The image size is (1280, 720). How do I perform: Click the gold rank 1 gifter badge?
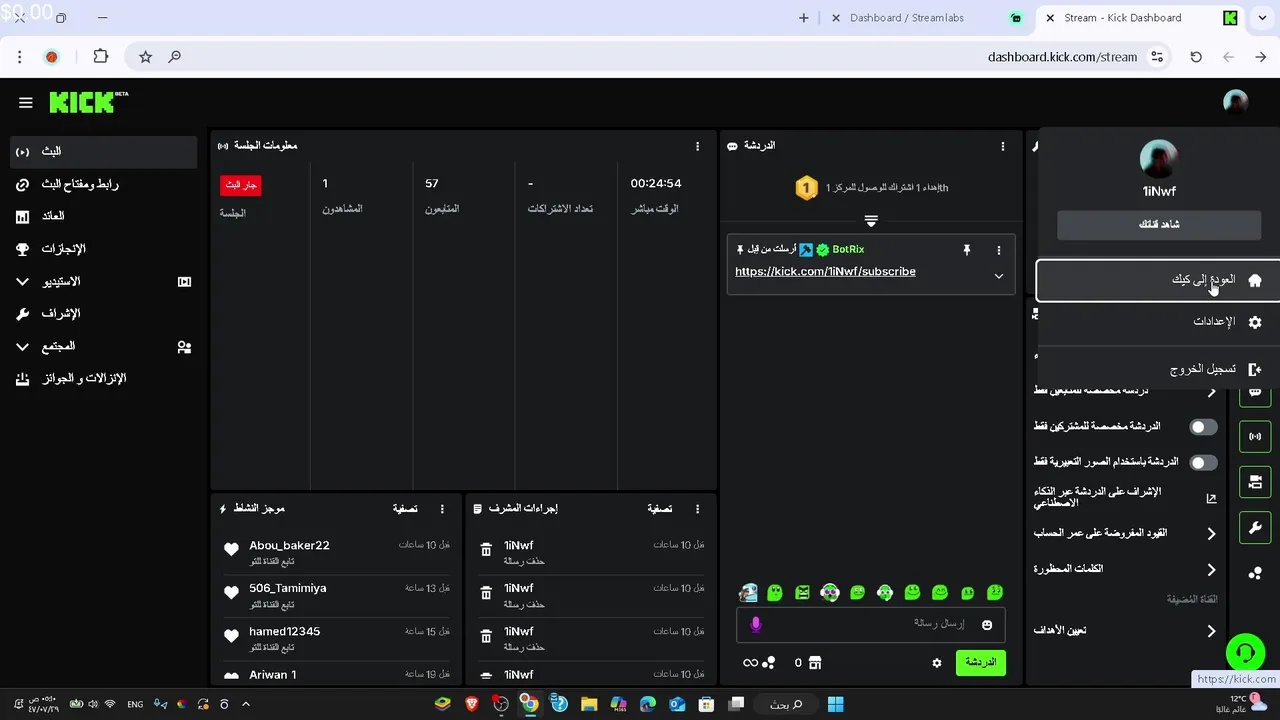click(806, 188)
